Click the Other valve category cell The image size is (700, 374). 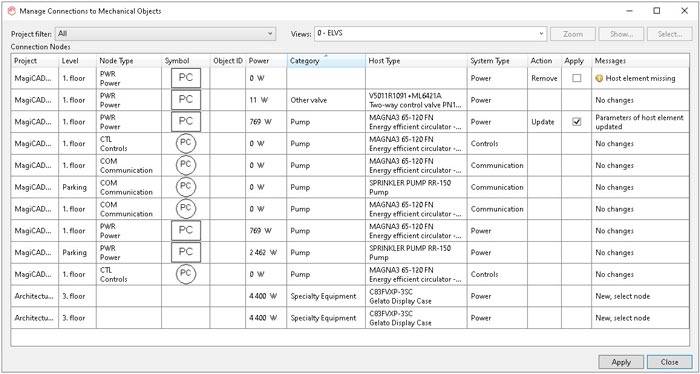tap(326, 100)
